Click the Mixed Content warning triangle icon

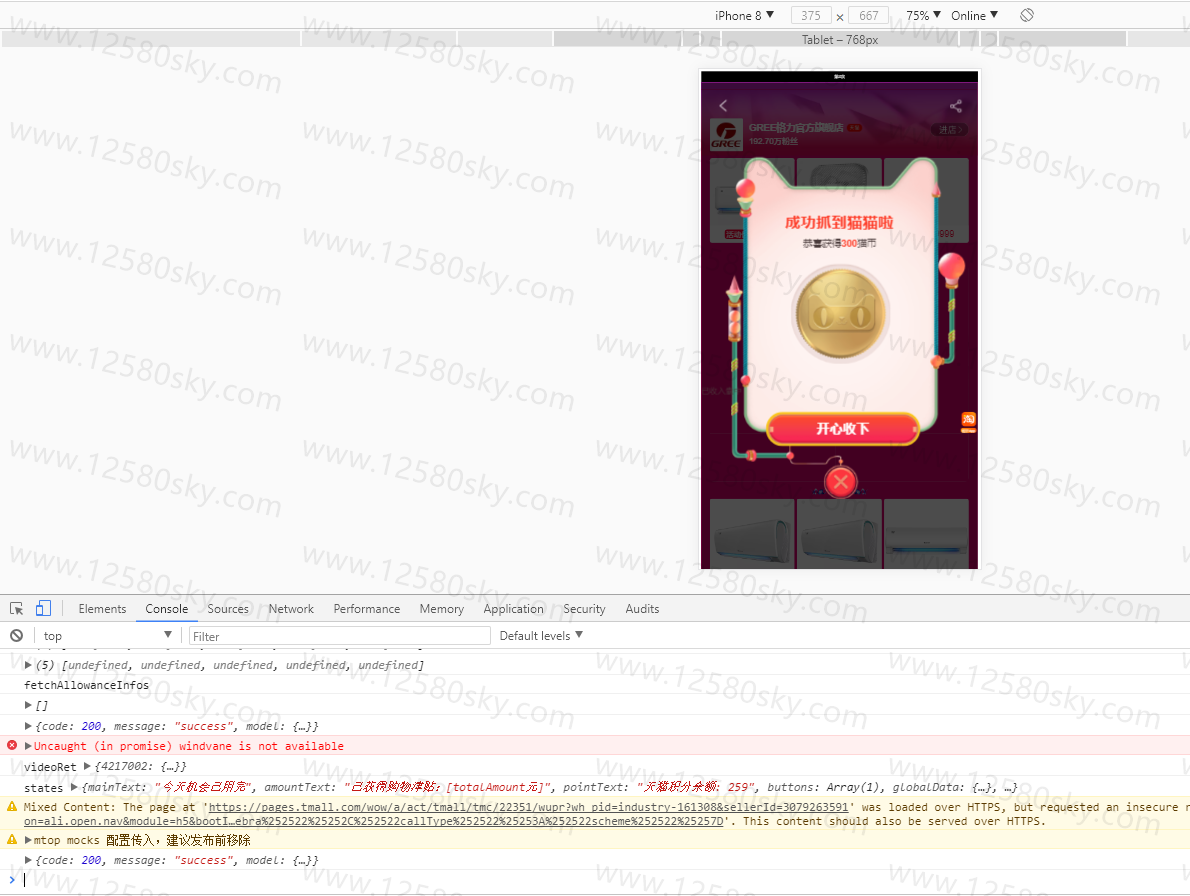pyautogui.click(x=12, y=806)
